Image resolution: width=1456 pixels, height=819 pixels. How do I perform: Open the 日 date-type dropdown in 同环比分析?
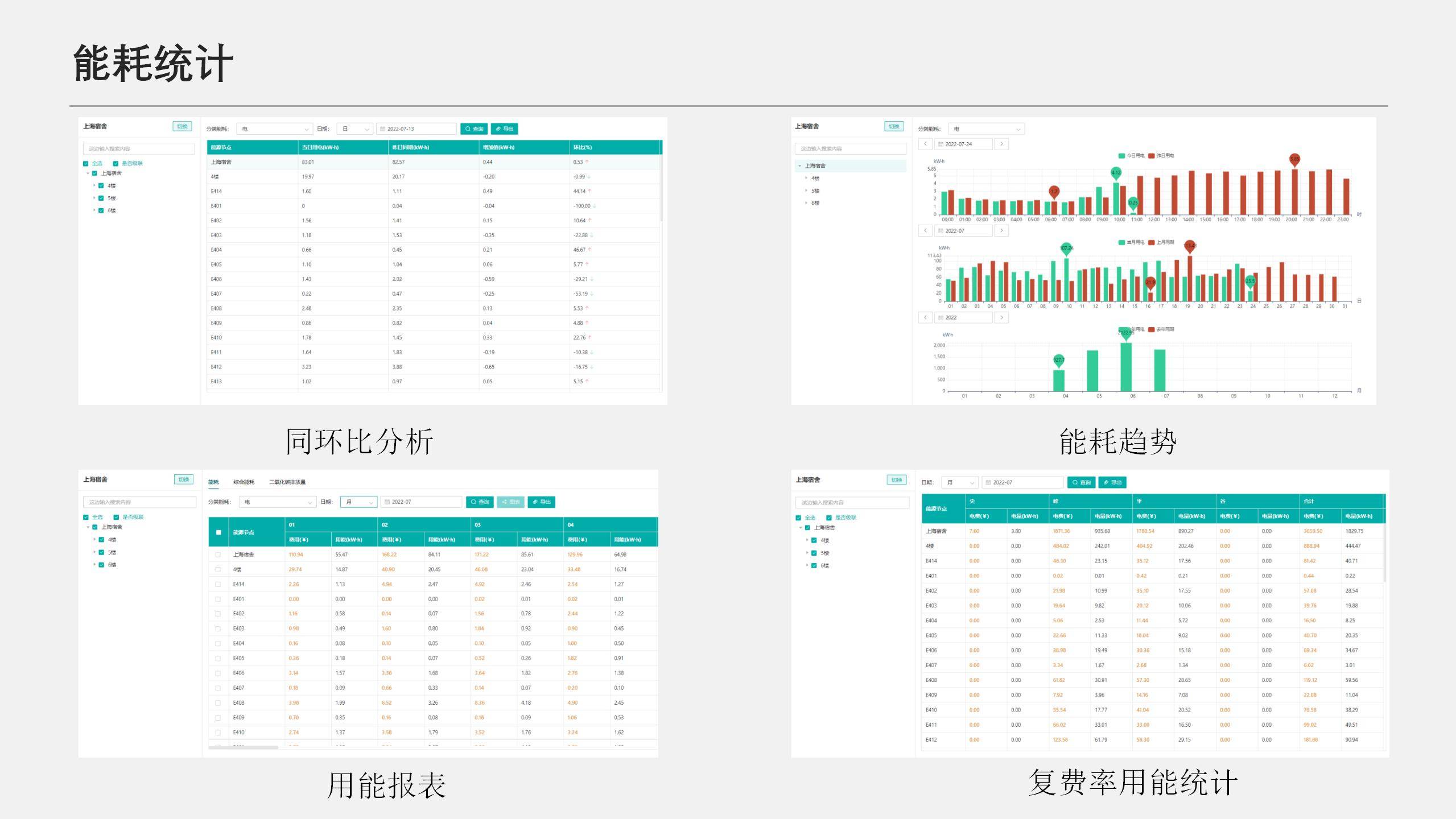click(355, 129)
